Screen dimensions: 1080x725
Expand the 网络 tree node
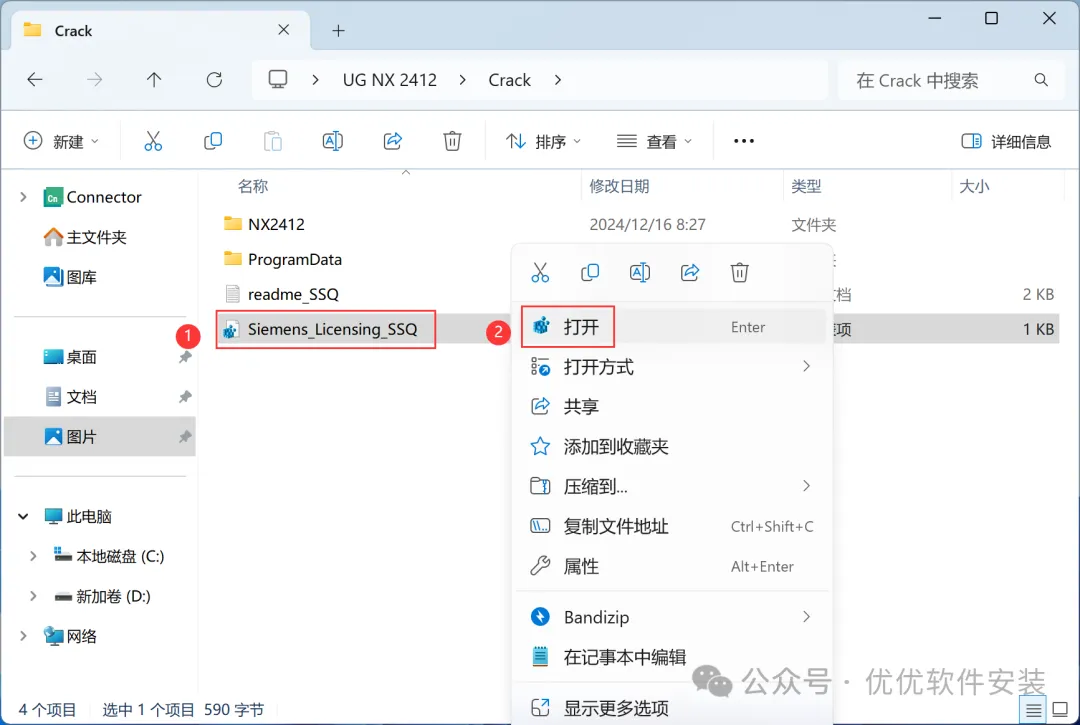23,636
